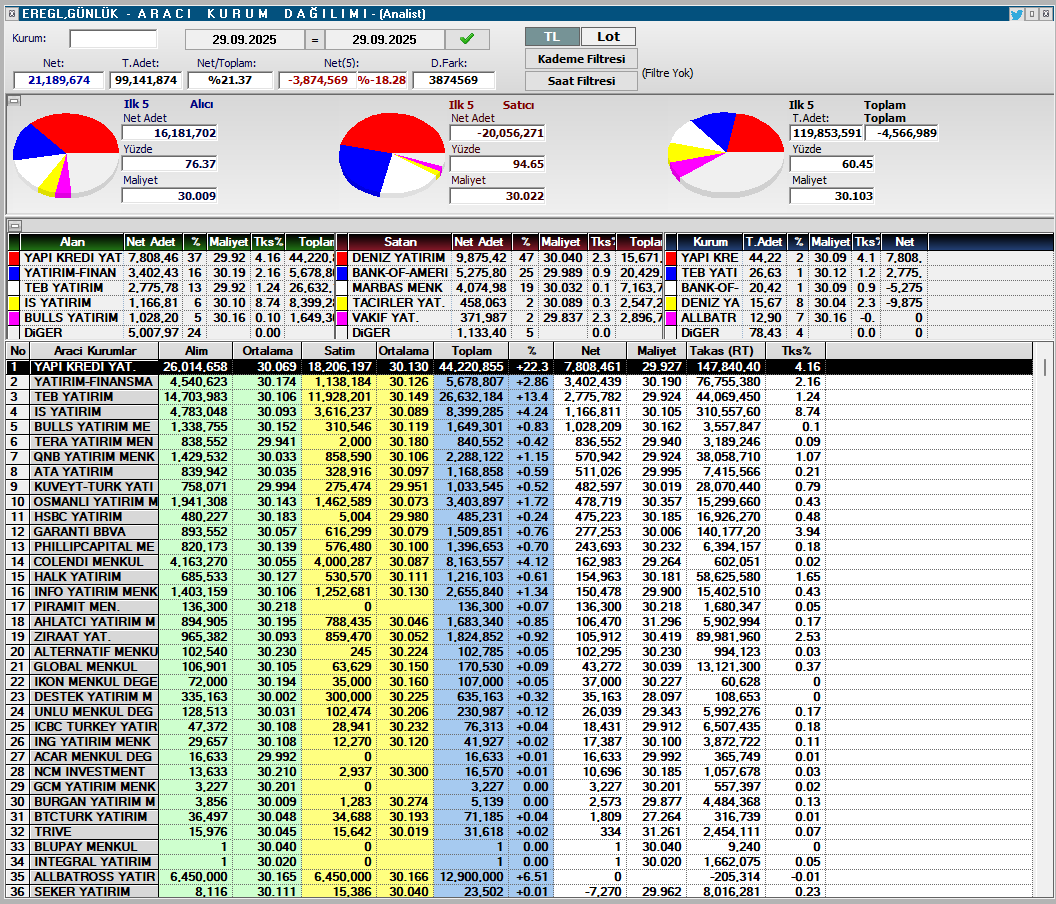This screenshot has width=1056, height=904.
Task: Sort main table by Toplam column header
Action: 471,351
